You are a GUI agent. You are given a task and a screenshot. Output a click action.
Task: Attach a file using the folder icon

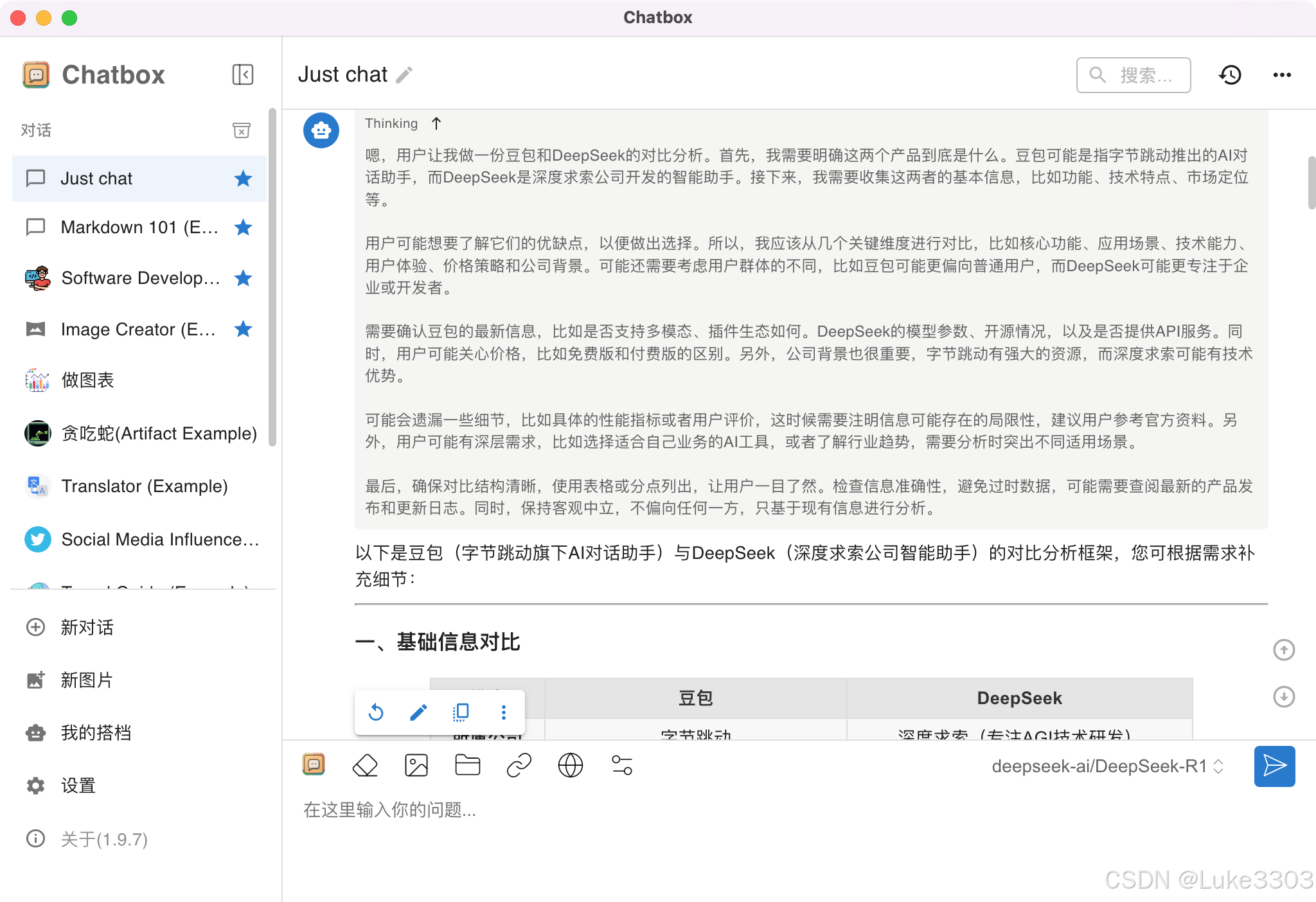(467, 765)
